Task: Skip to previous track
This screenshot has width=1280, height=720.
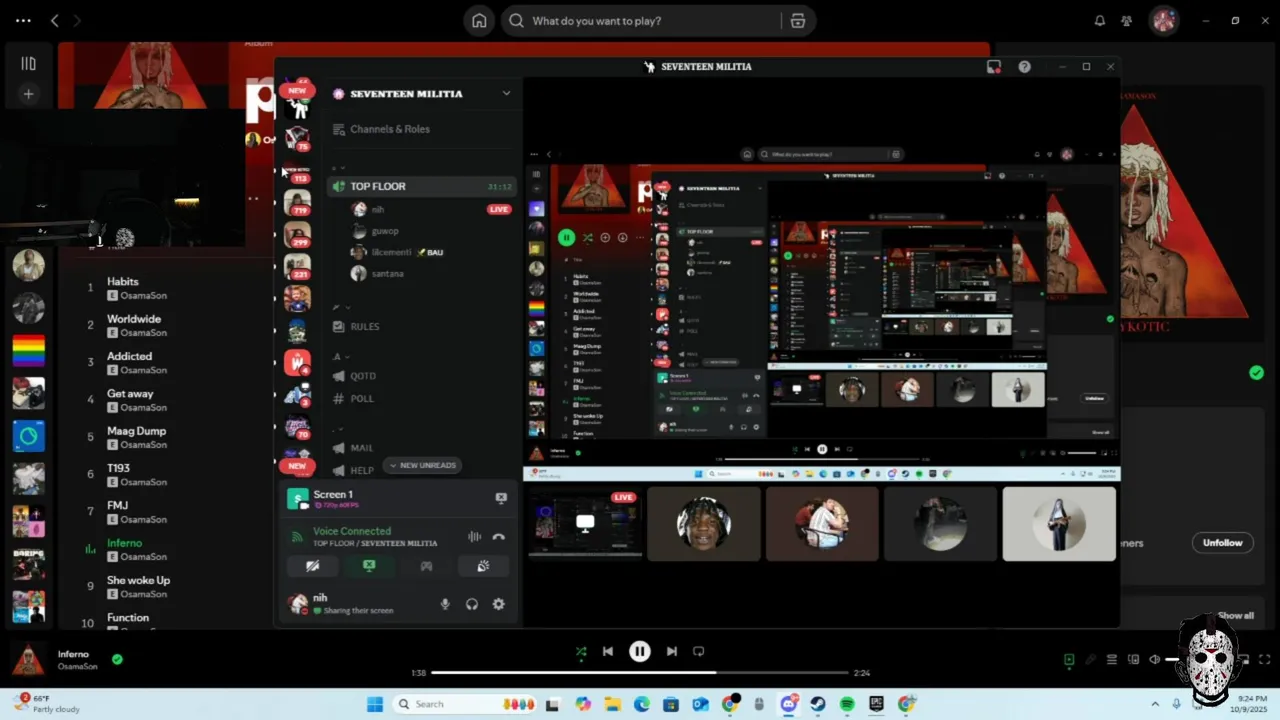Action: 607,651
